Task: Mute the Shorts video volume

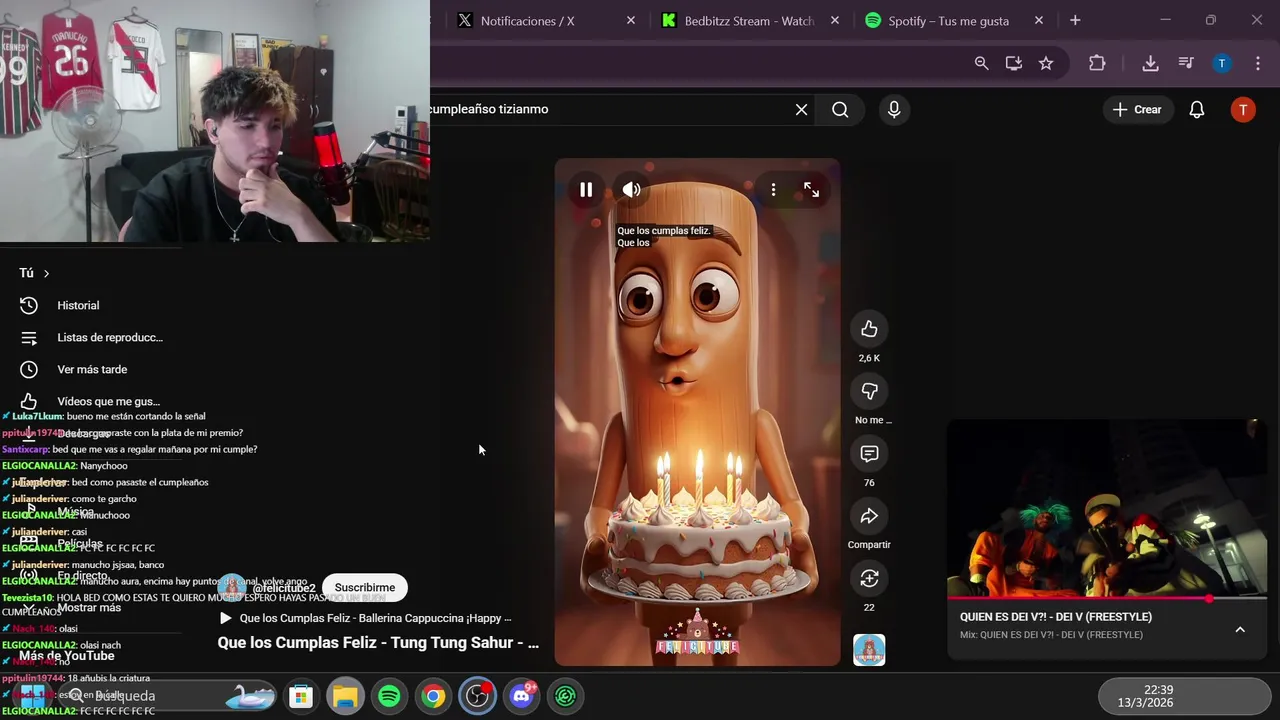Action: (x=631, y=189)
